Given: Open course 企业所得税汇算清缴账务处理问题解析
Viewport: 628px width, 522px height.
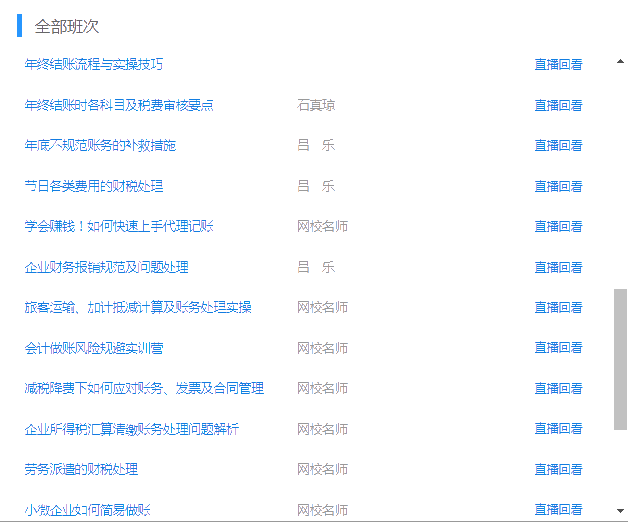Looking at the screenshot, I should click(132, 429).
